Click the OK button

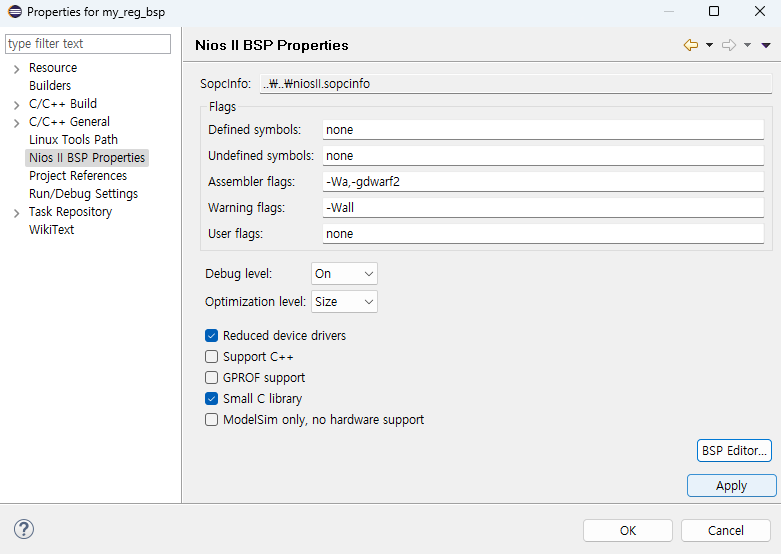pyautogui.click(x=628, y=531)
